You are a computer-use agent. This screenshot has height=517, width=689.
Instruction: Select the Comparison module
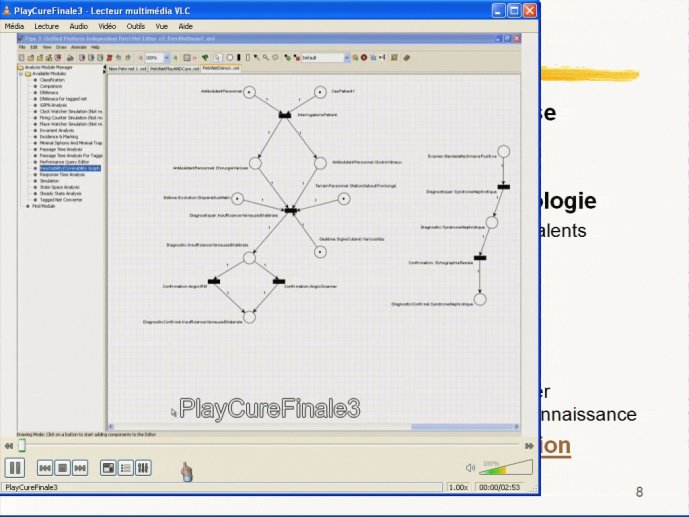tap(51, 86)
